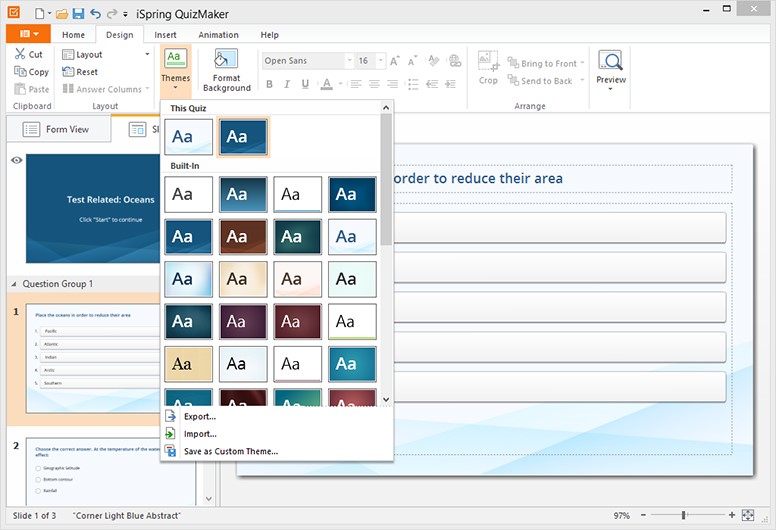
Task: Click the Fit slide to window icon
Action: click(x=748, y=515)
